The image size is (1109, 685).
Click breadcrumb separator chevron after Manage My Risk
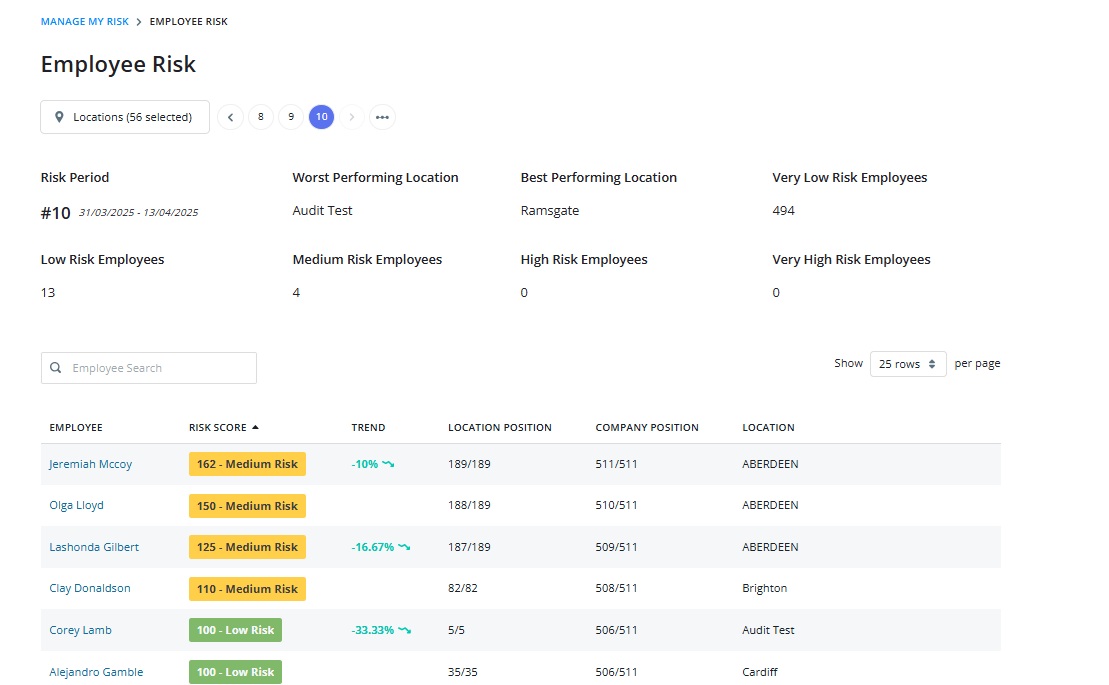139,22
